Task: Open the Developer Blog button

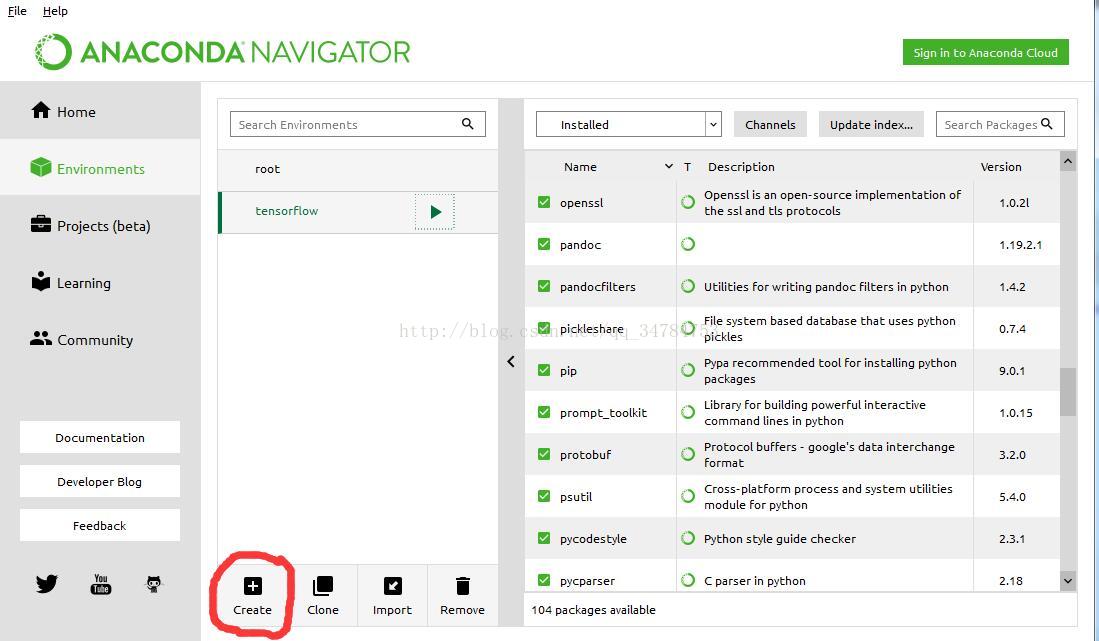Action: click(100, 481)
